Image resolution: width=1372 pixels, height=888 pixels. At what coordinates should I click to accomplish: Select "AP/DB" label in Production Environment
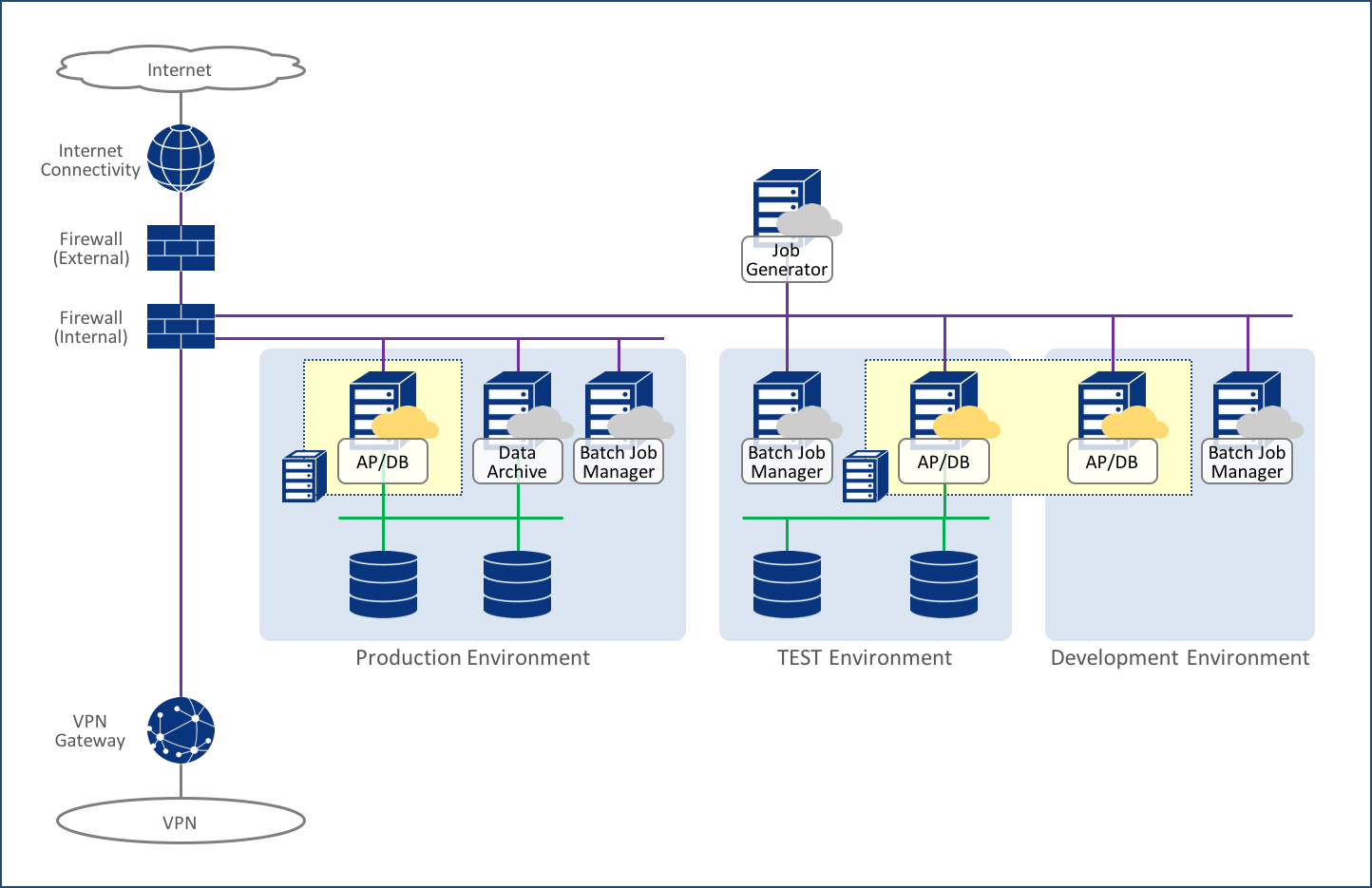coord(383,462)
